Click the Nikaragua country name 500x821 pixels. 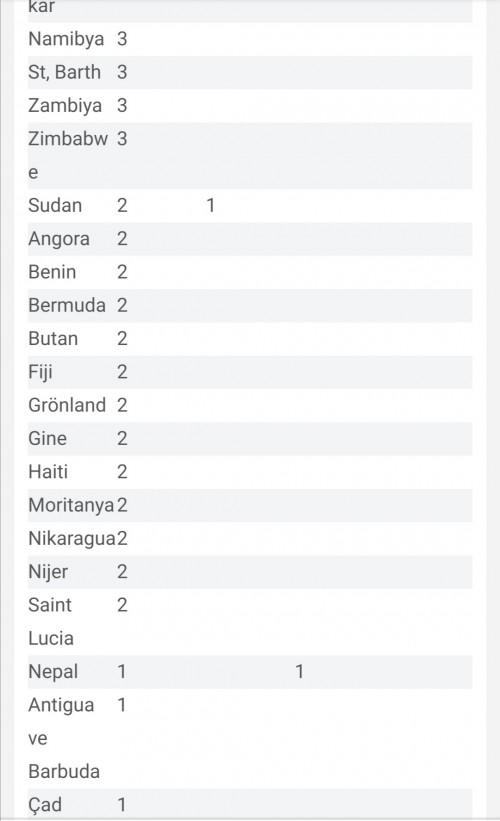click(x=72, y=539)
